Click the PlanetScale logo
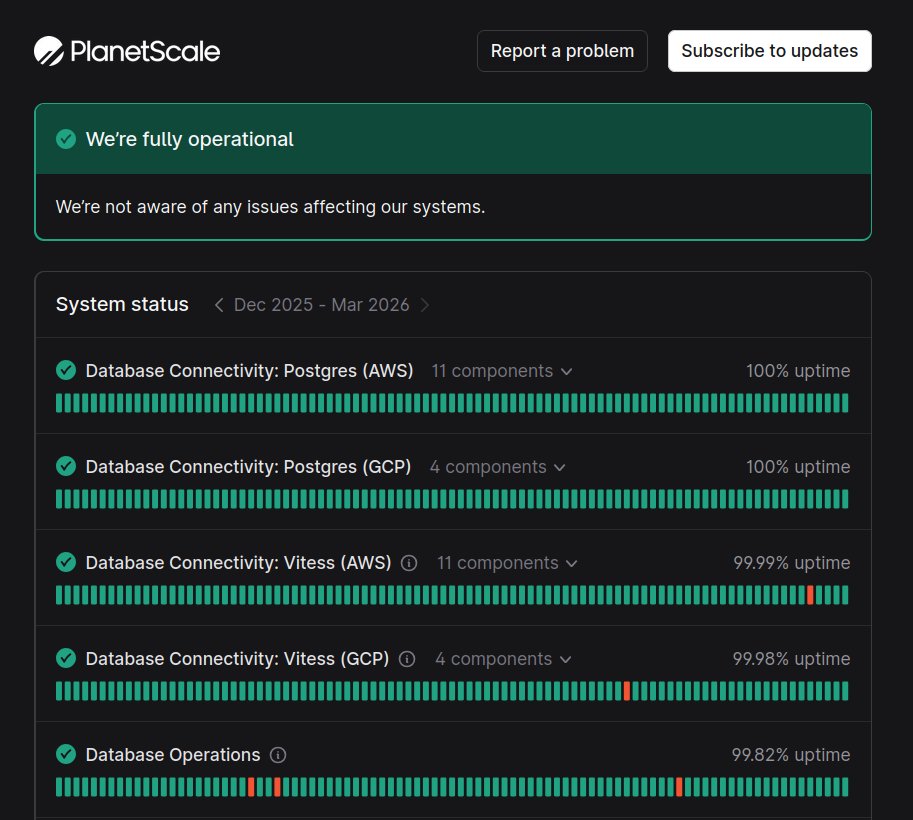The height and width of the screenshot is (820, 913). pyautogui.click(x=127, y=51)
